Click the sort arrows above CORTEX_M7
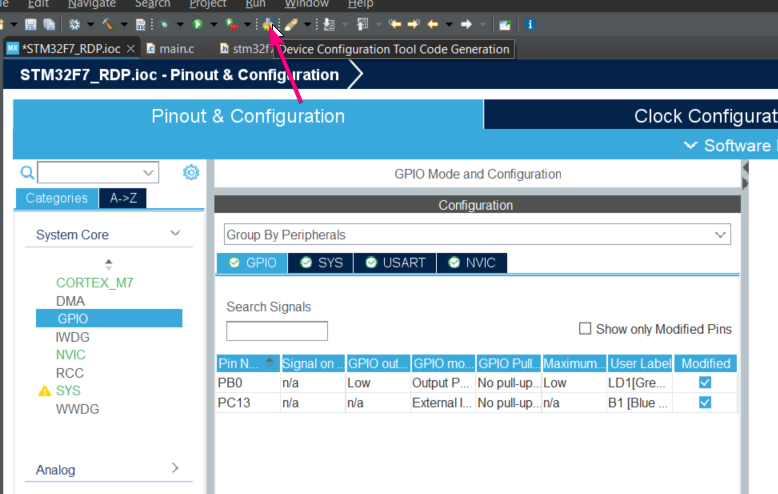778x494 pixels. [x=109, y=263]
